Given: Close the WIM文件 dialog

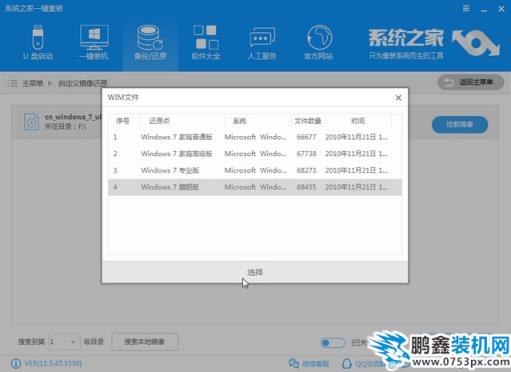Looking at the screenshot, I should (x=398, y=98).
